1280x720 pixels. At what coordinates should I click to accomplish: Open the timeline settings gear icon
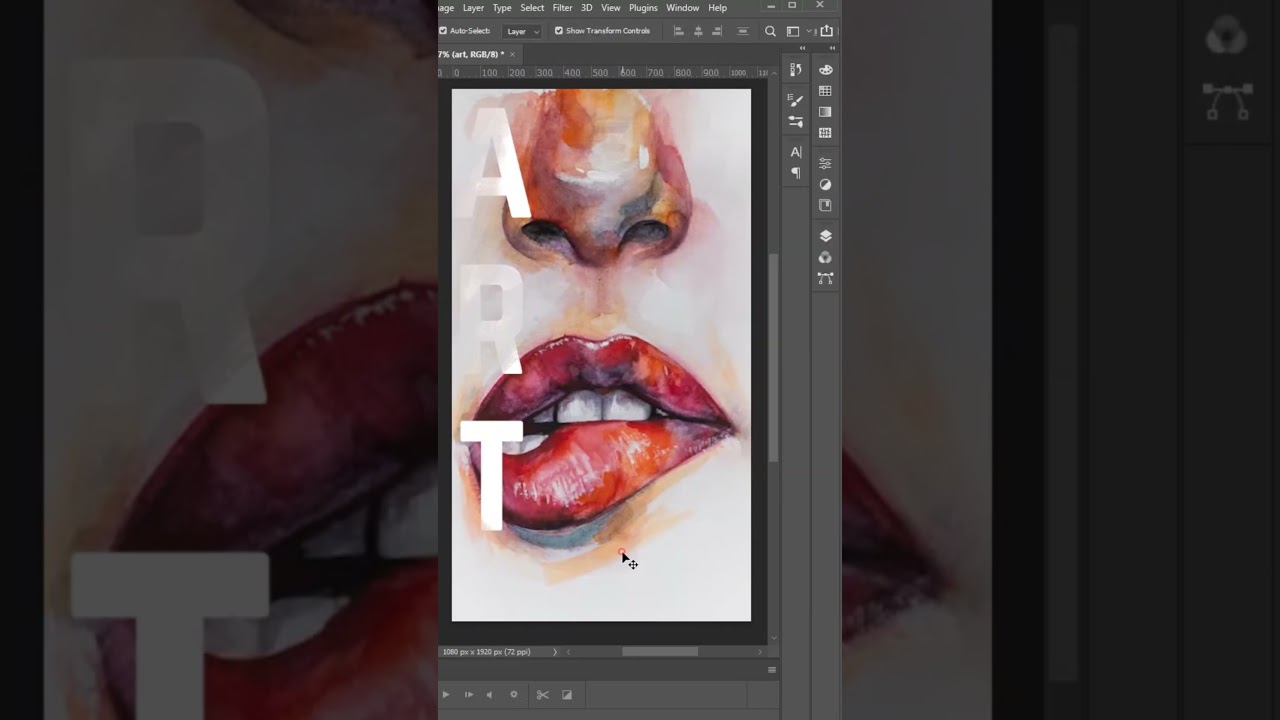point(514,695)
